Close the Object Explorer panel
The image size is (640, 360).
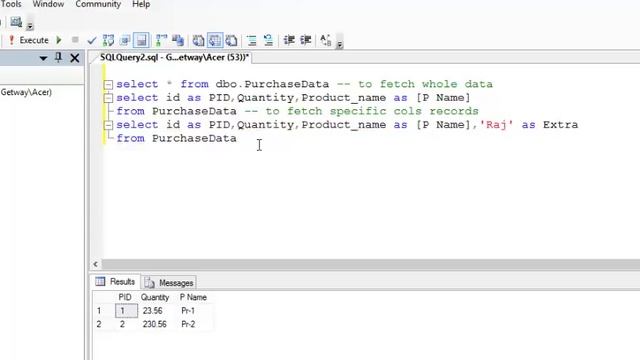tap(75, 58)
